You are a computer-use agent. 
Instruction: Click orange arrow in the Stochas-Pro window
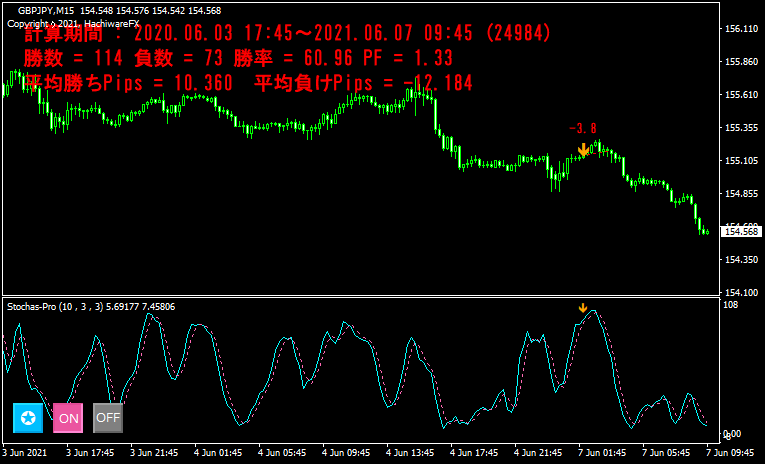click(583, 308)
